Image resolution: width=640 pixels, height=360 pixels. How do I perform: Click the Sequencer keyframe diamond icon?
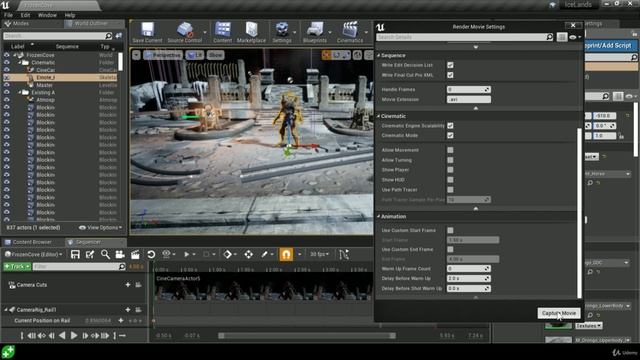coord(227,255)
